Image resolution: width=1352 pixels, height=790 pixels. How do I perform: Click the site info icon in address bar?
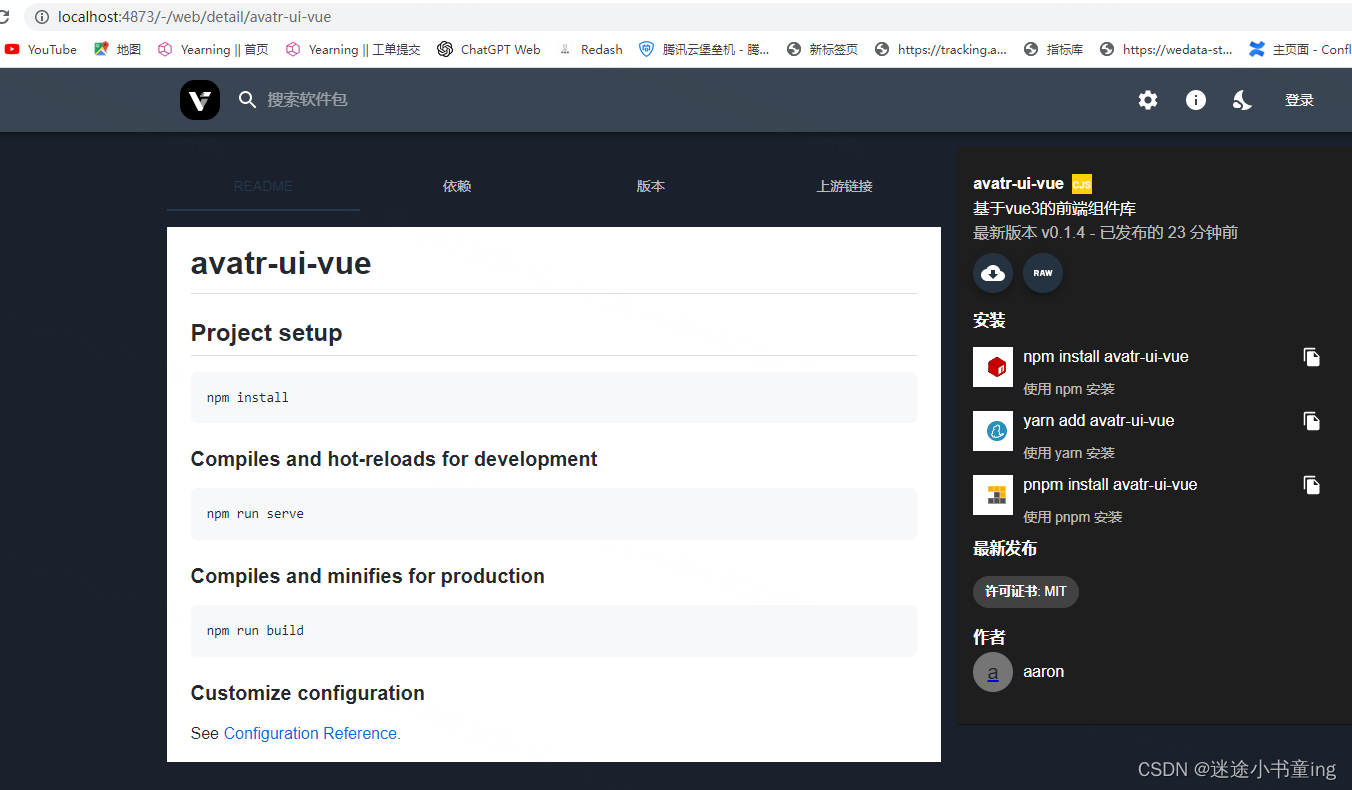point(40,17)
